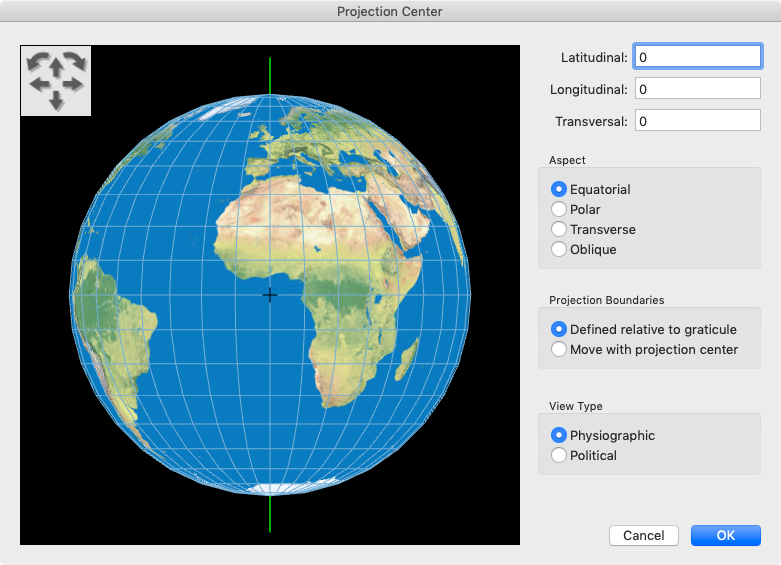Select the Equatorial aspect option
Viewport: 781px width, 565px height.
click(x=559, y=189)
